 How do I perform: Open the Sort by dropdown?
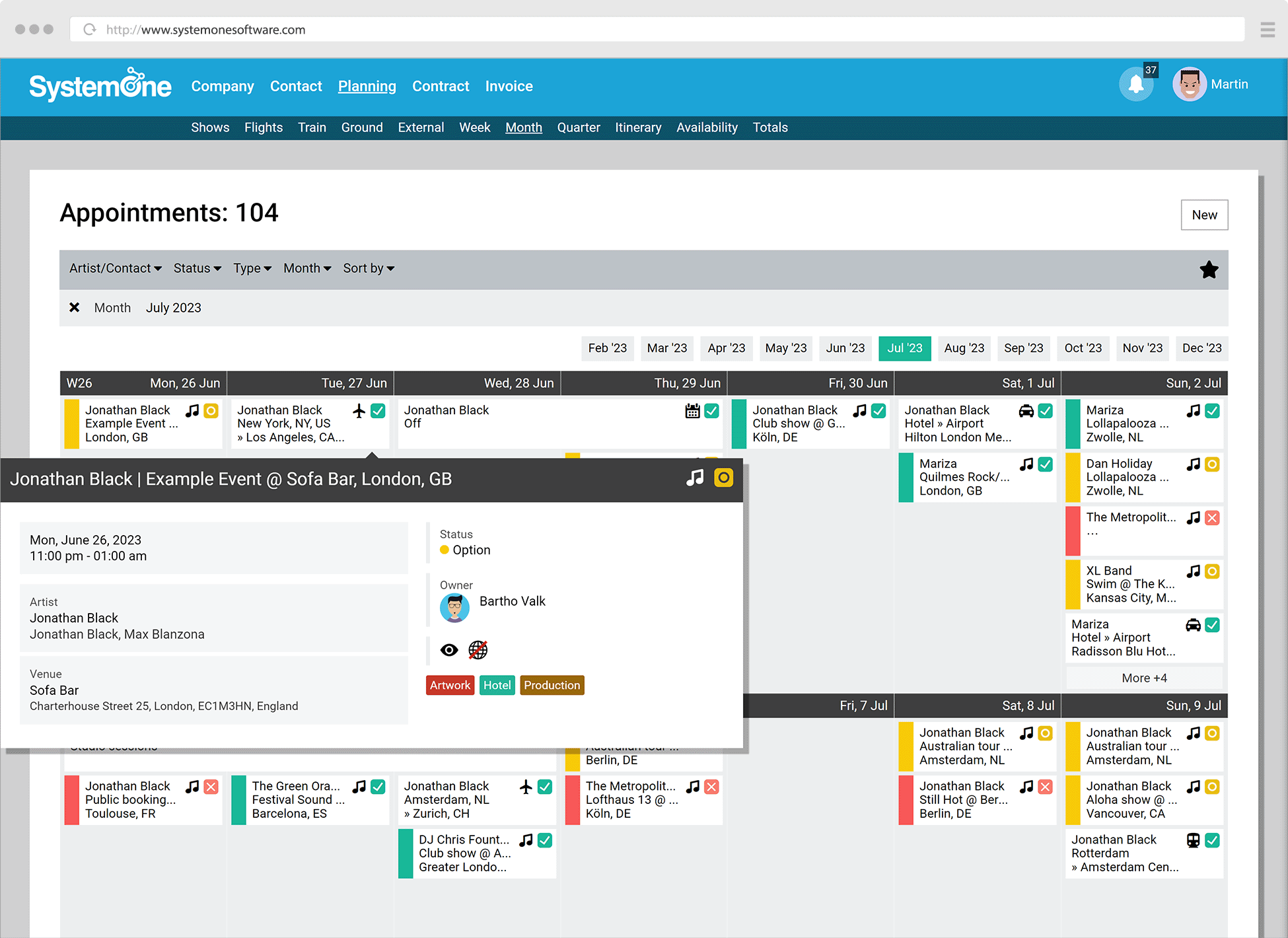(x=369, y=268)
